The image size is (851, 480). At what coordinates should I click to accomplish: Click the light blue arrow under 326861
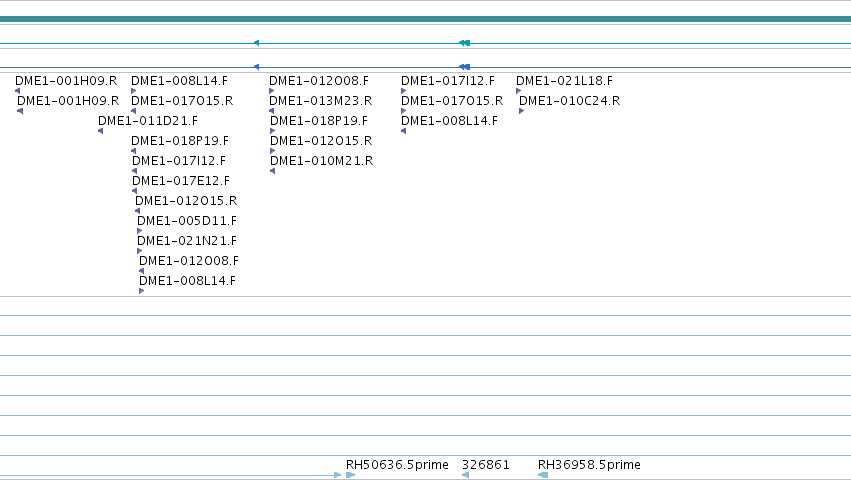click(x=465, y=475)
